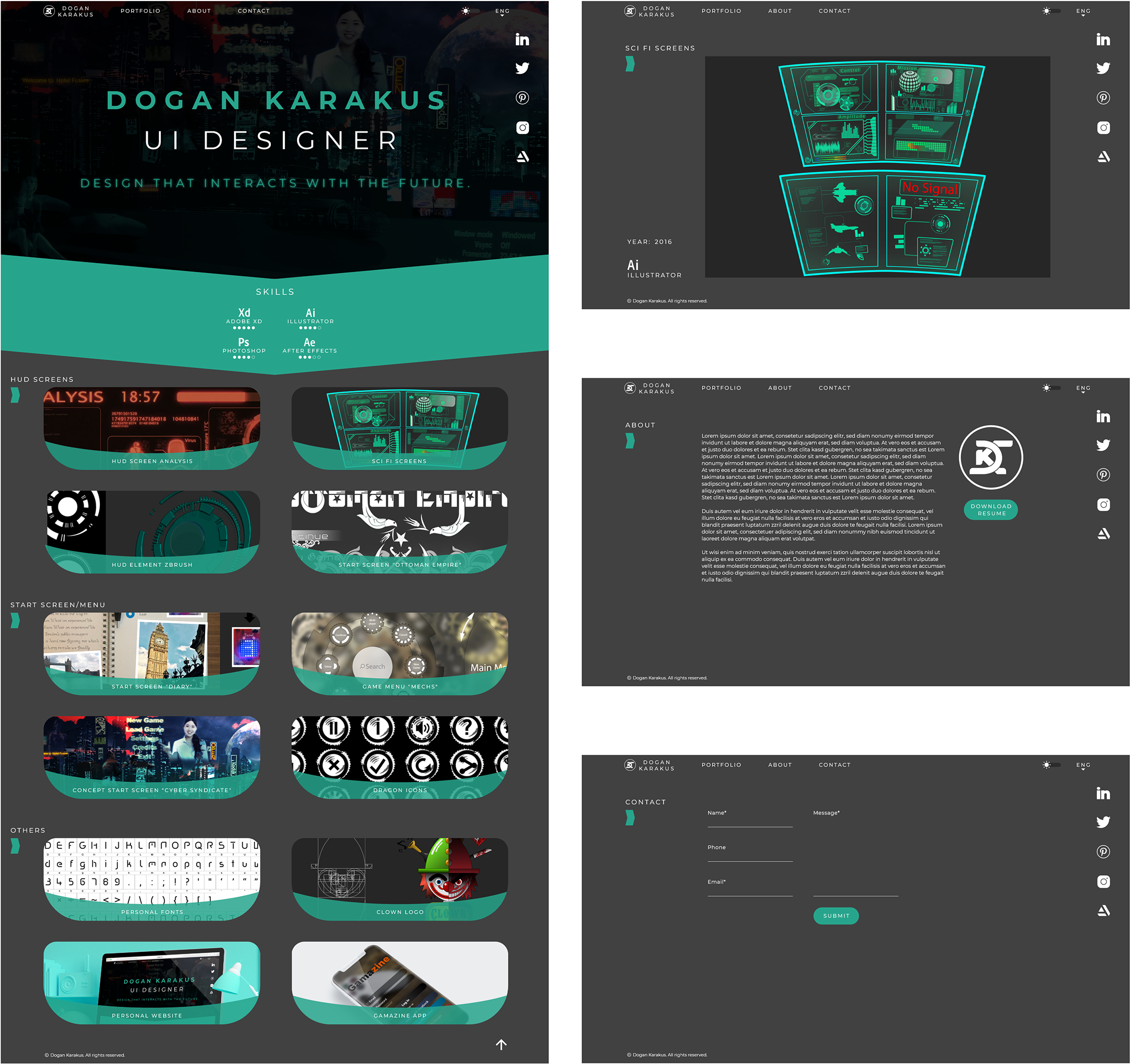Open Pinterest icon on the About page
Viewport: 1130px width, 1064px height.
(x=1103, y=475)
